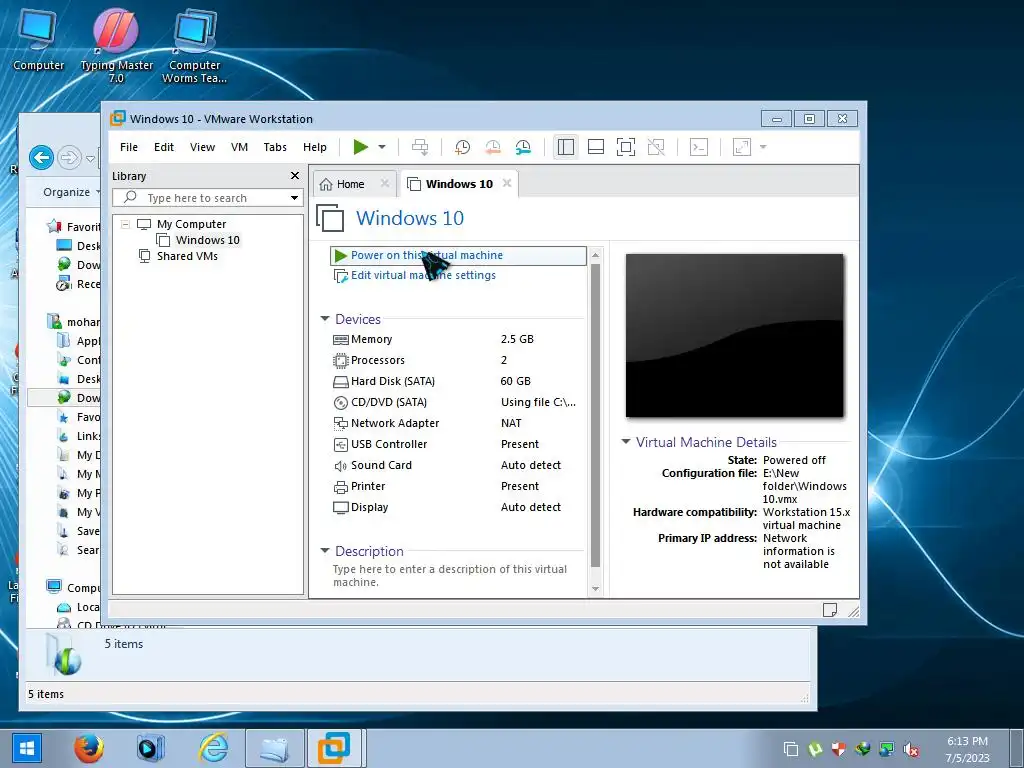Click the summary pane vertical scrollbar
This screenshot has height=768, width=1024.
click(x=595, y=415)
